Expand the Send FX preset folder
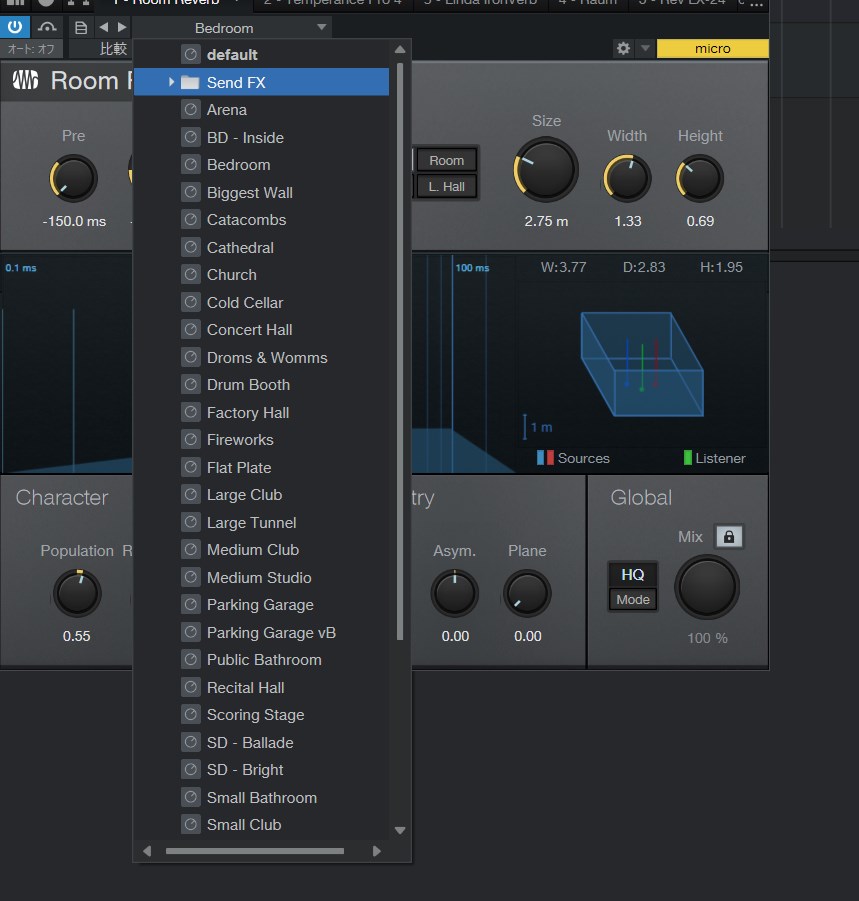 click(x=172, y=82)
